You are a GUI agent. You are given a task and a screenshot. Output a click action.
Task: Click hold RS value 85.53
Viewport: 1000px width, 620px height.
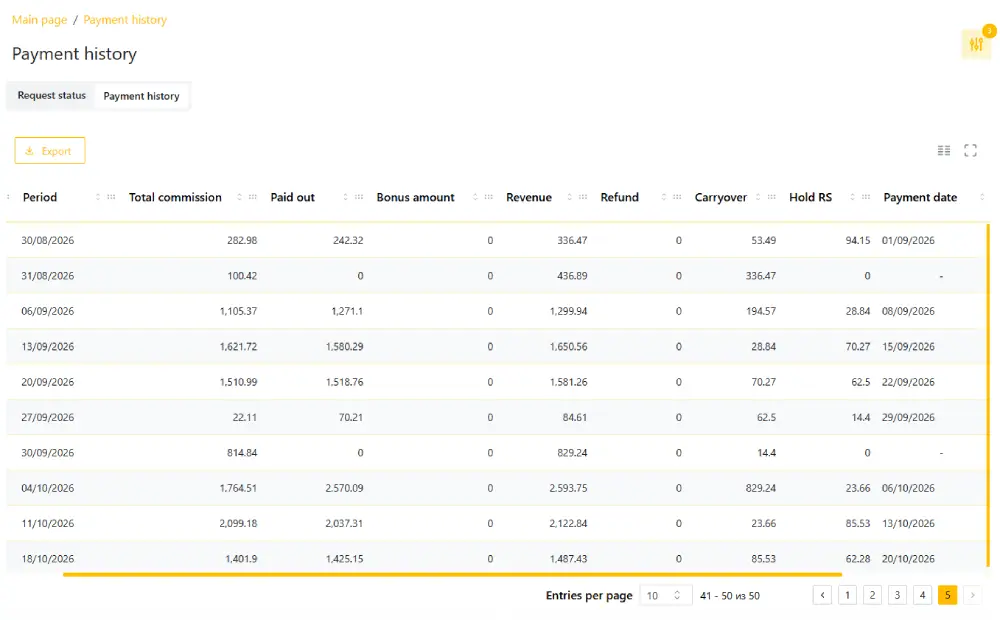(858, 523)
